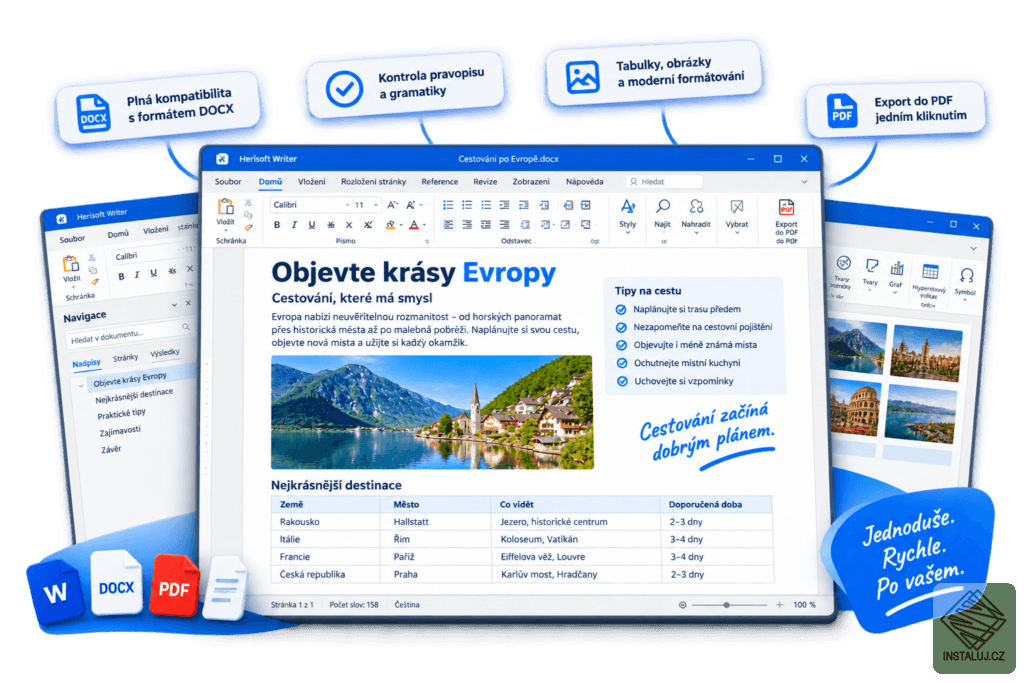The image size is (1024, 683).
Task: Toggle Underline in the main window ribbon
Action: tap(312, 225)
